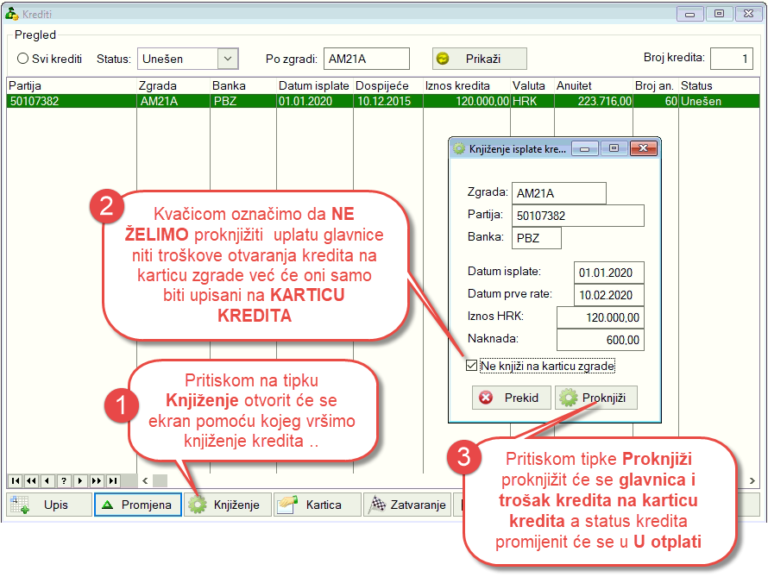Click the Promjena button
Viewport: 768px width, 577px height.
pos(138,505)
